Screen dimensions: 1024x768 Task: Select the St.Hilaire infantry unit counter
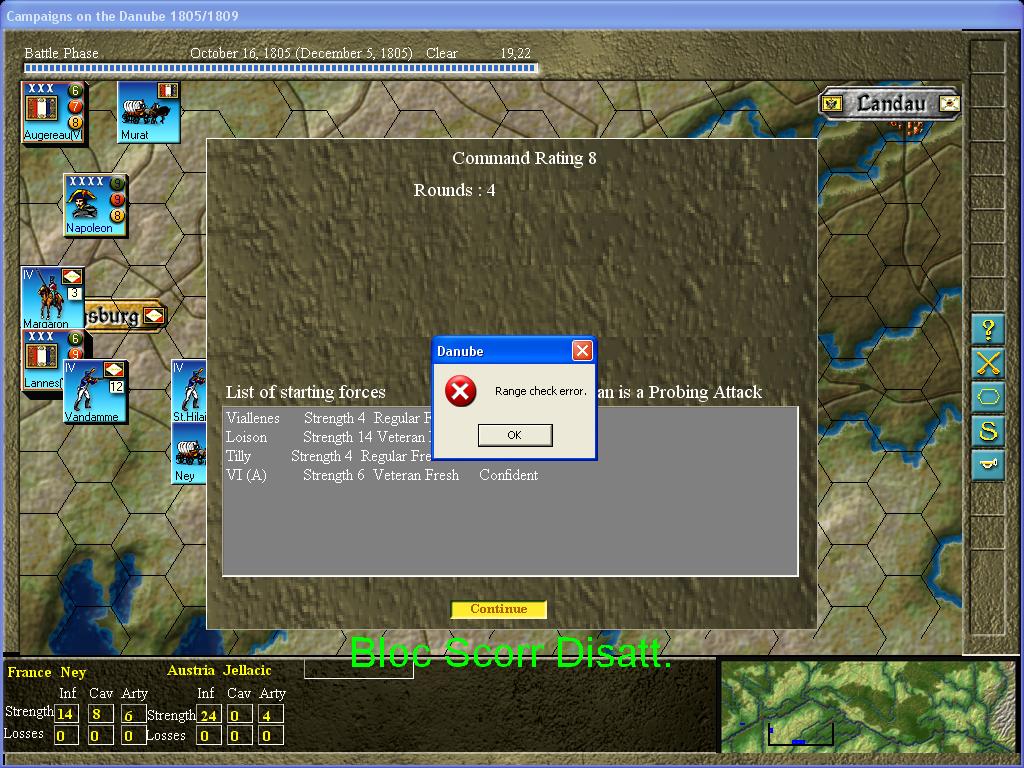[189, 391]
